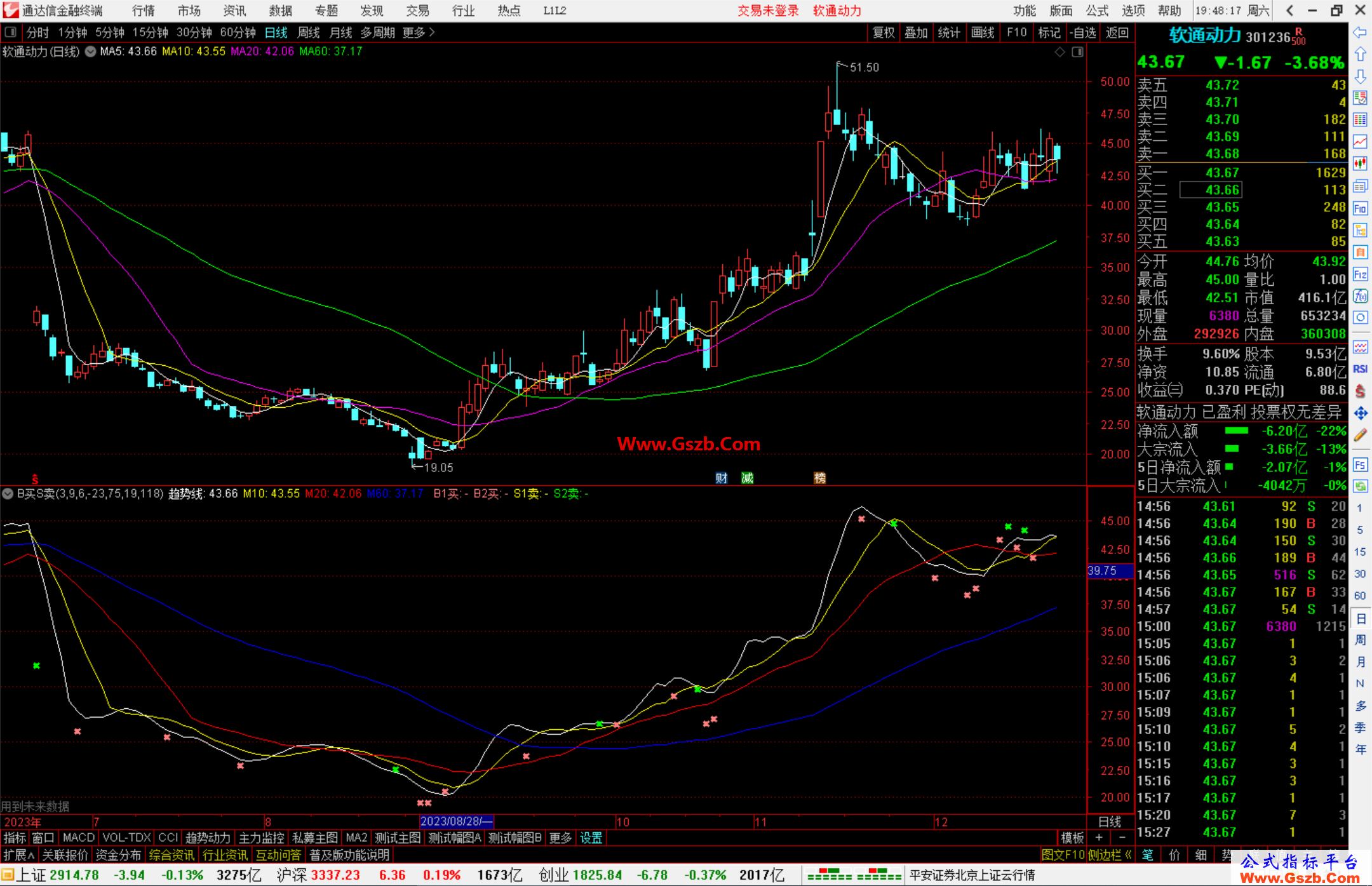
Task: Toggle the round marker beside B买S卖 indicator
Action: [x=8, y=493]
